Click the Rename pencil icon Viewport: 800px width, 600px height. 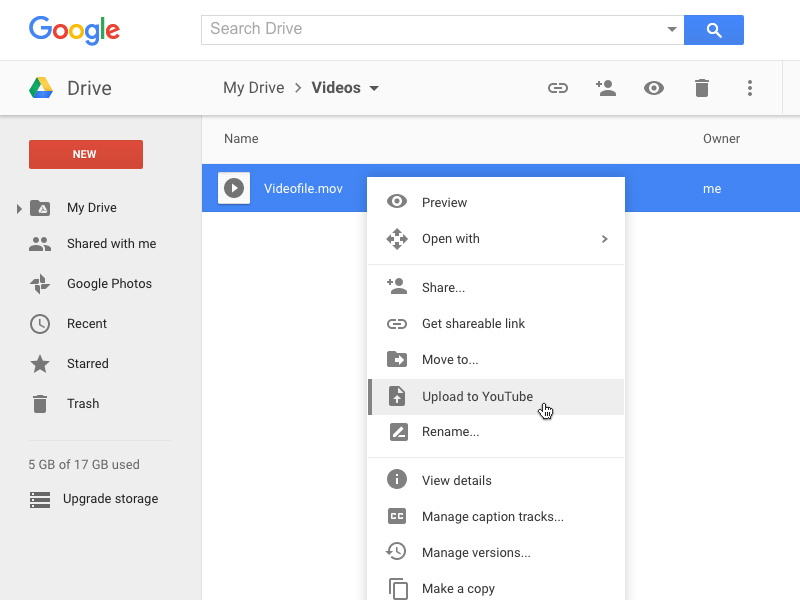point(398,432)
